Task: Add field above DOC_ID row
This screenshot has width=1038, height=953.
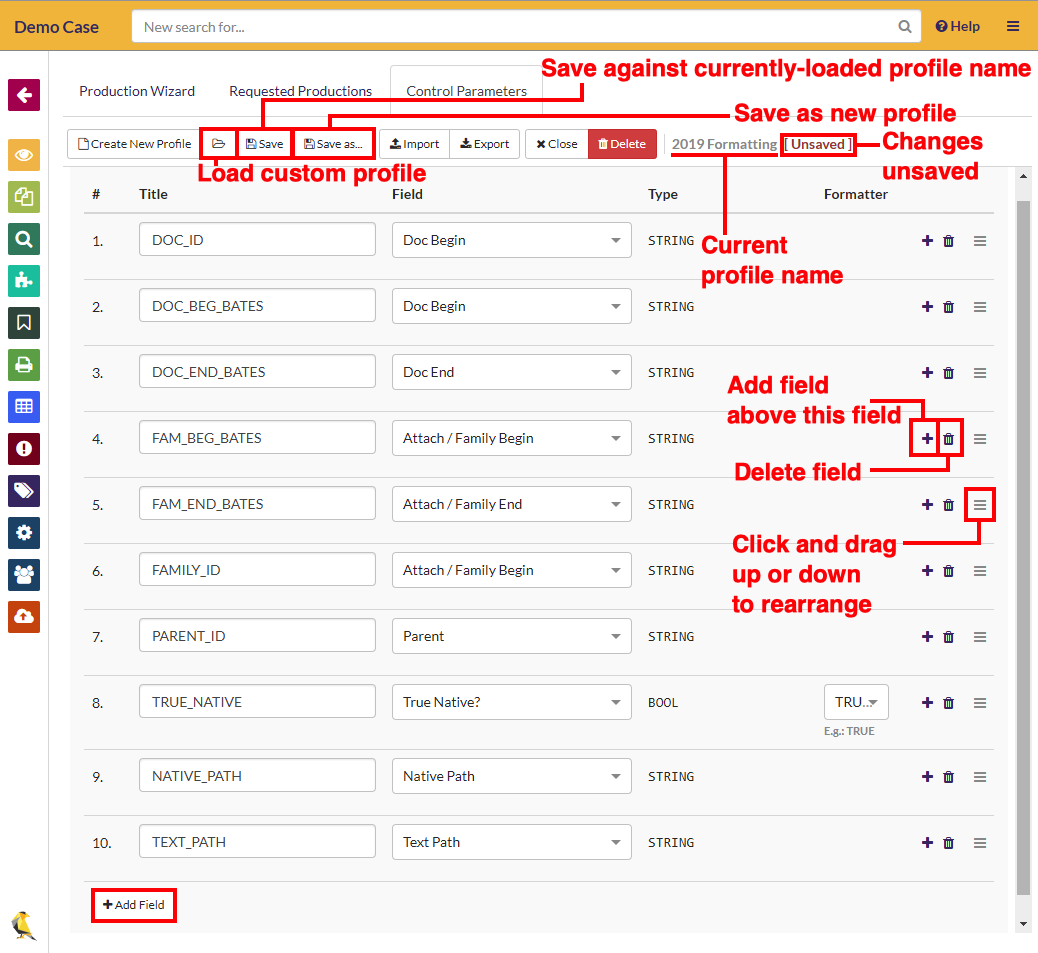Action: tap(927, 241)
